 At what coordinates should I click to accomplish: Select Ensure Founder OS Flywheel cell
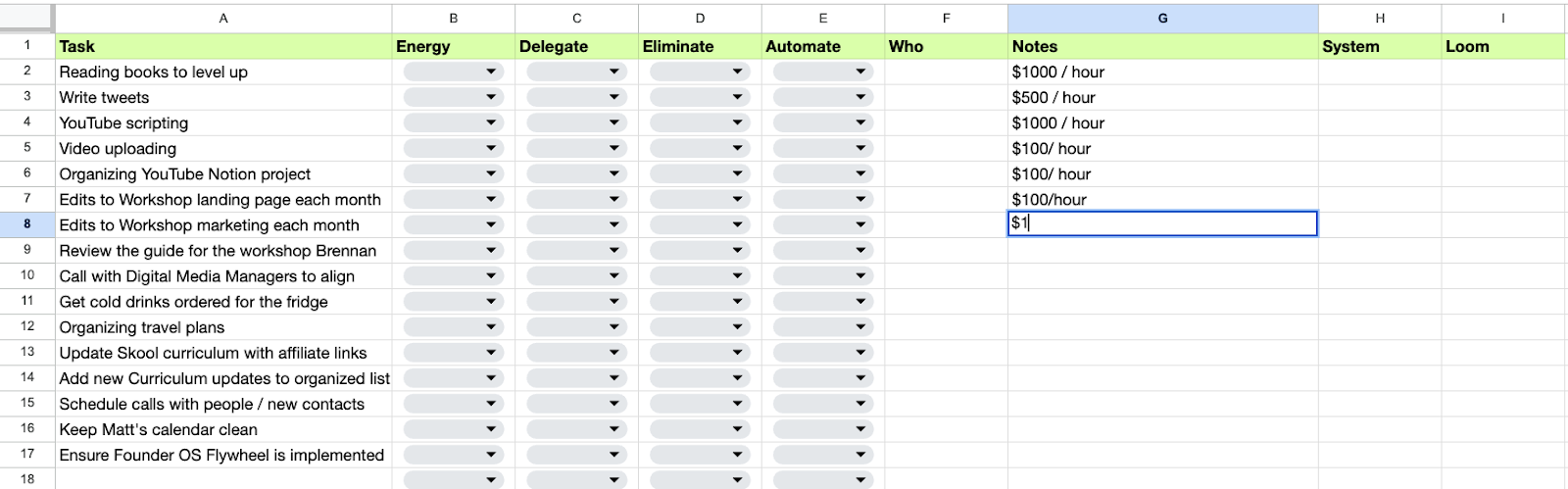(223, 455)
